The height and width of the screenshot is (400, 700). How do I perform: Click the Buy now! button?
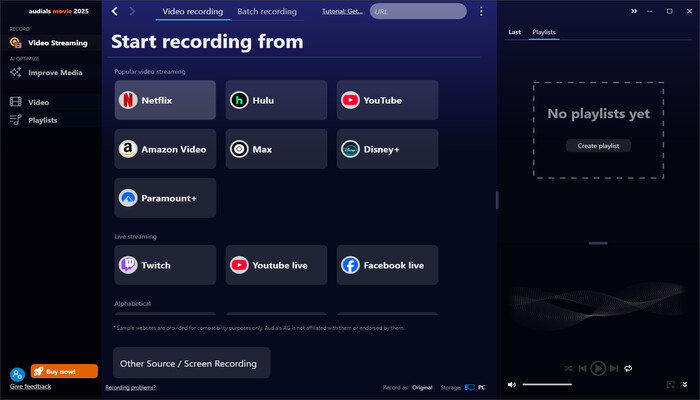(64, 371)
